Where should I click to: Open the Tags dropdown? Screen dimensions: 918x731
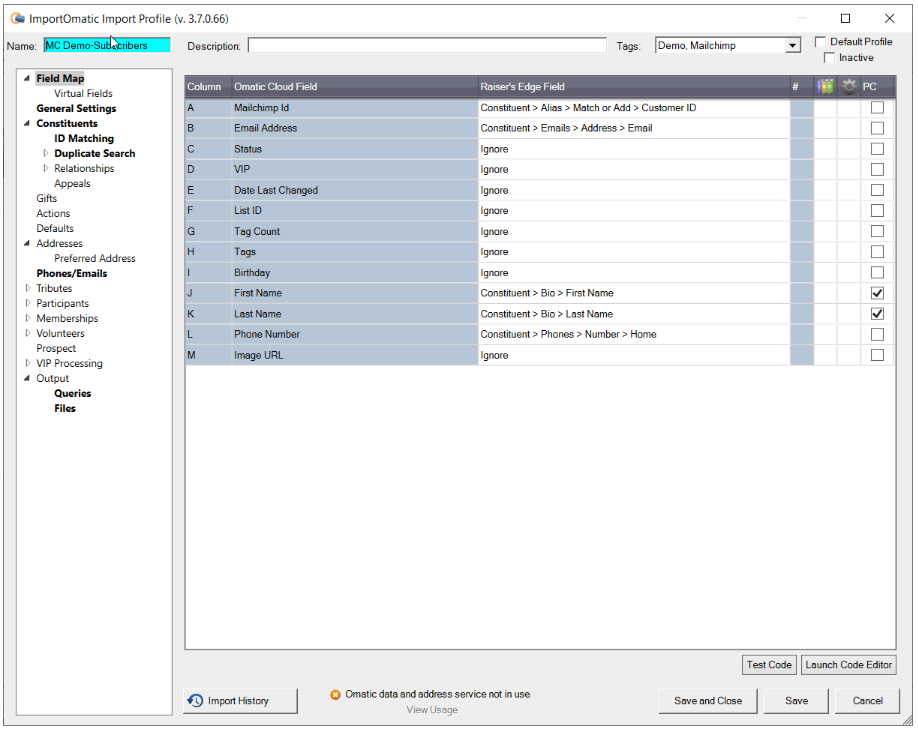tap(792, 44)
